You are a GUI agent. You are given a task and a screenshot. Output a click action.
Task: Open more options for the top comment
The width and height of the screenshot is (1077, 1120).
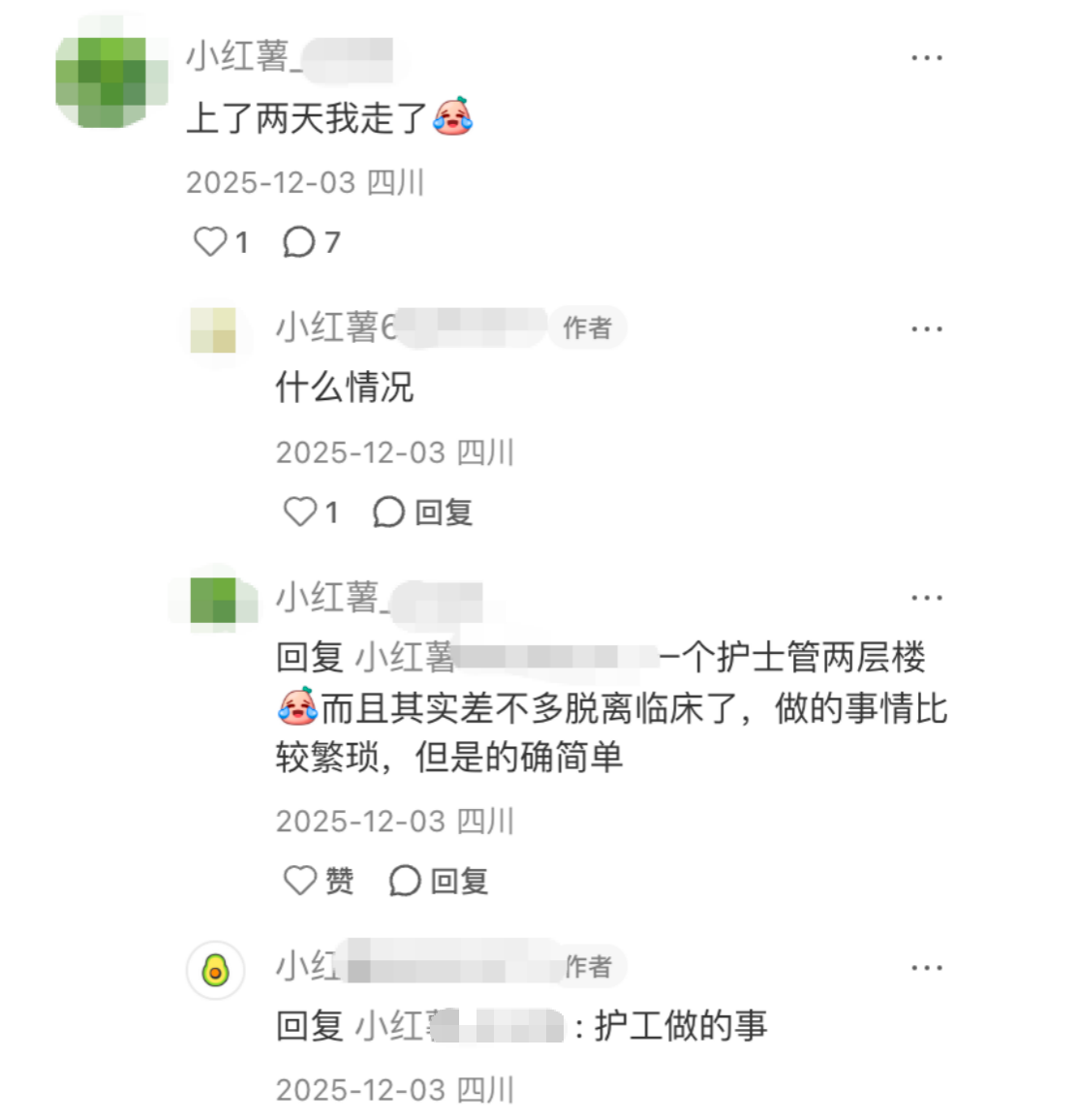927,58
